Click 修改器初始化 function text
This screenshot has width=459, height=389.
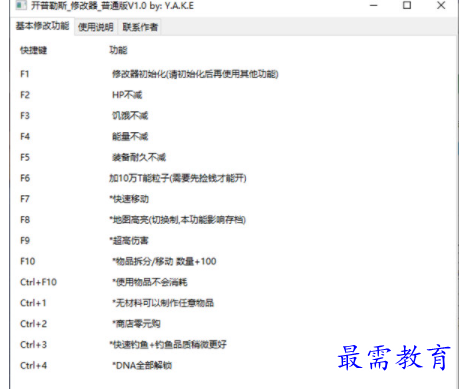[x=195, y=74]
